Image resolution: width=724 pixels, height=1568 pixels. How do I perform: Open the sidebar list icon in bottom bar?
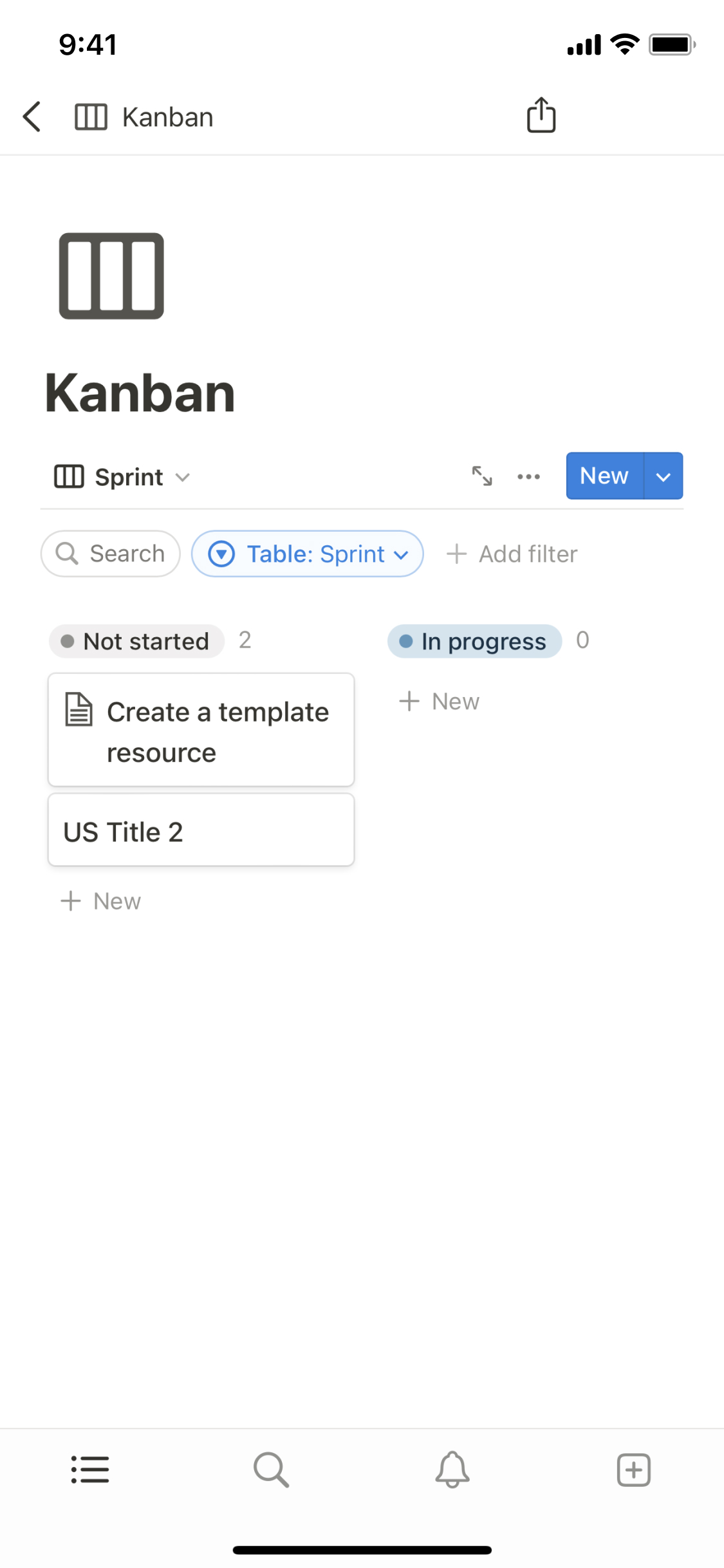pos(90,1470)
